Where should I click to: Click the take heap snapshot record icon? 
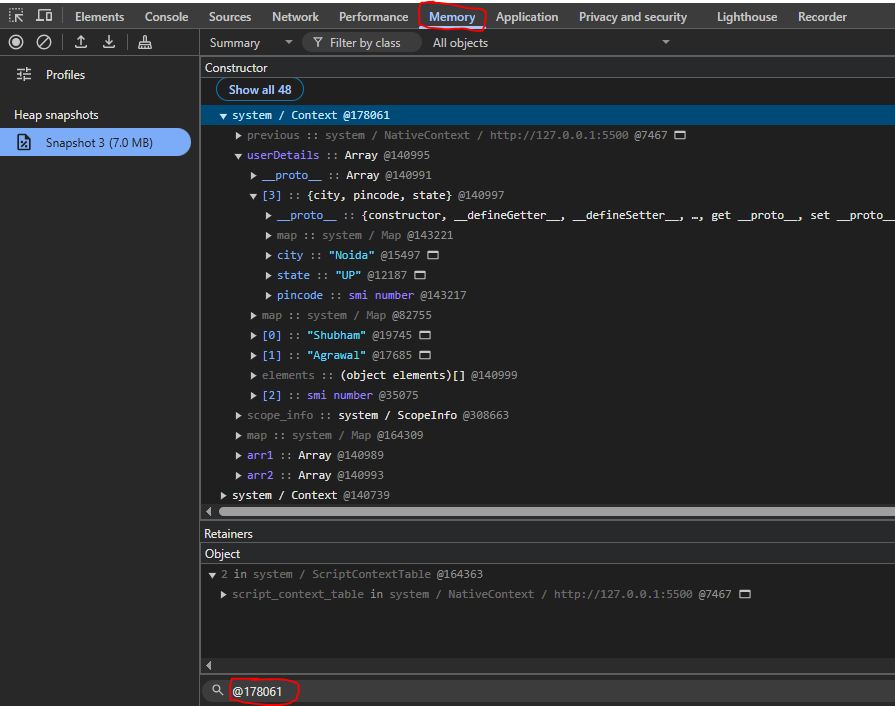pyautogui.click(x=16, y=42)
